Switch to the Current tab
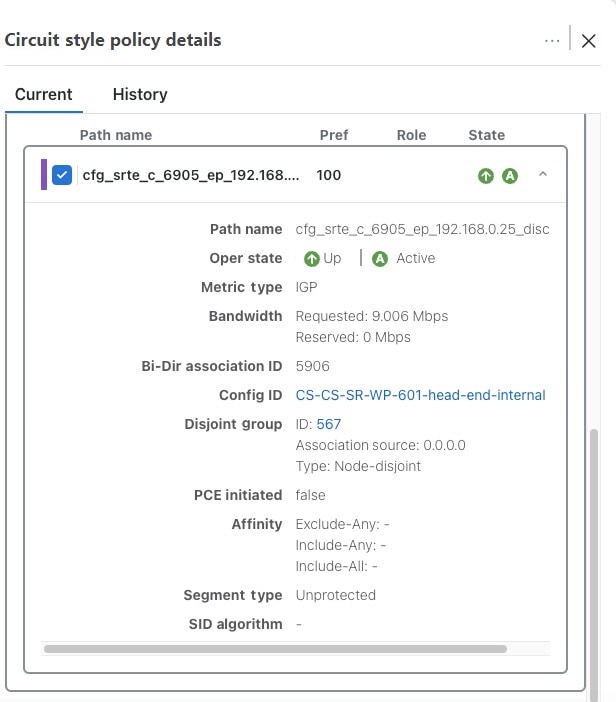Screen dimensions: 616x702 (x=43, y=94)
